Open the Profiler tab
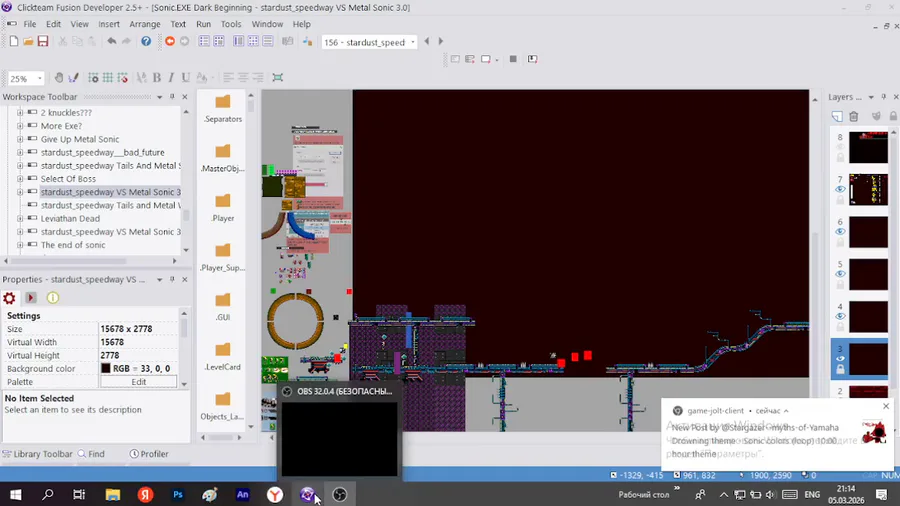The width and height of the screenshot is (900, 506). [149, 454]
